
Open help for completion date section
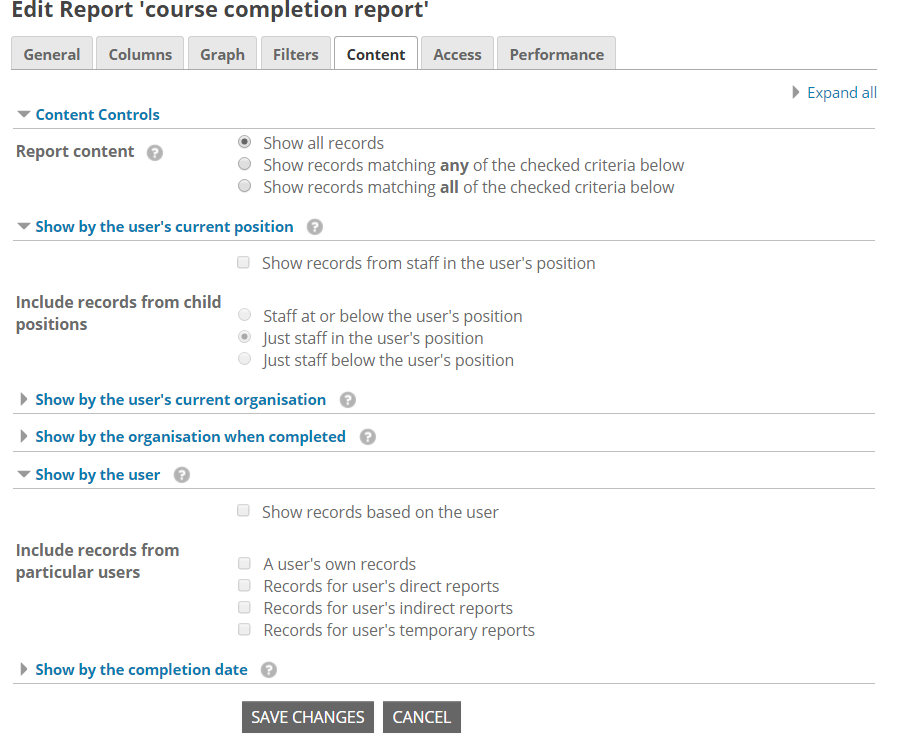coord(269,670)
